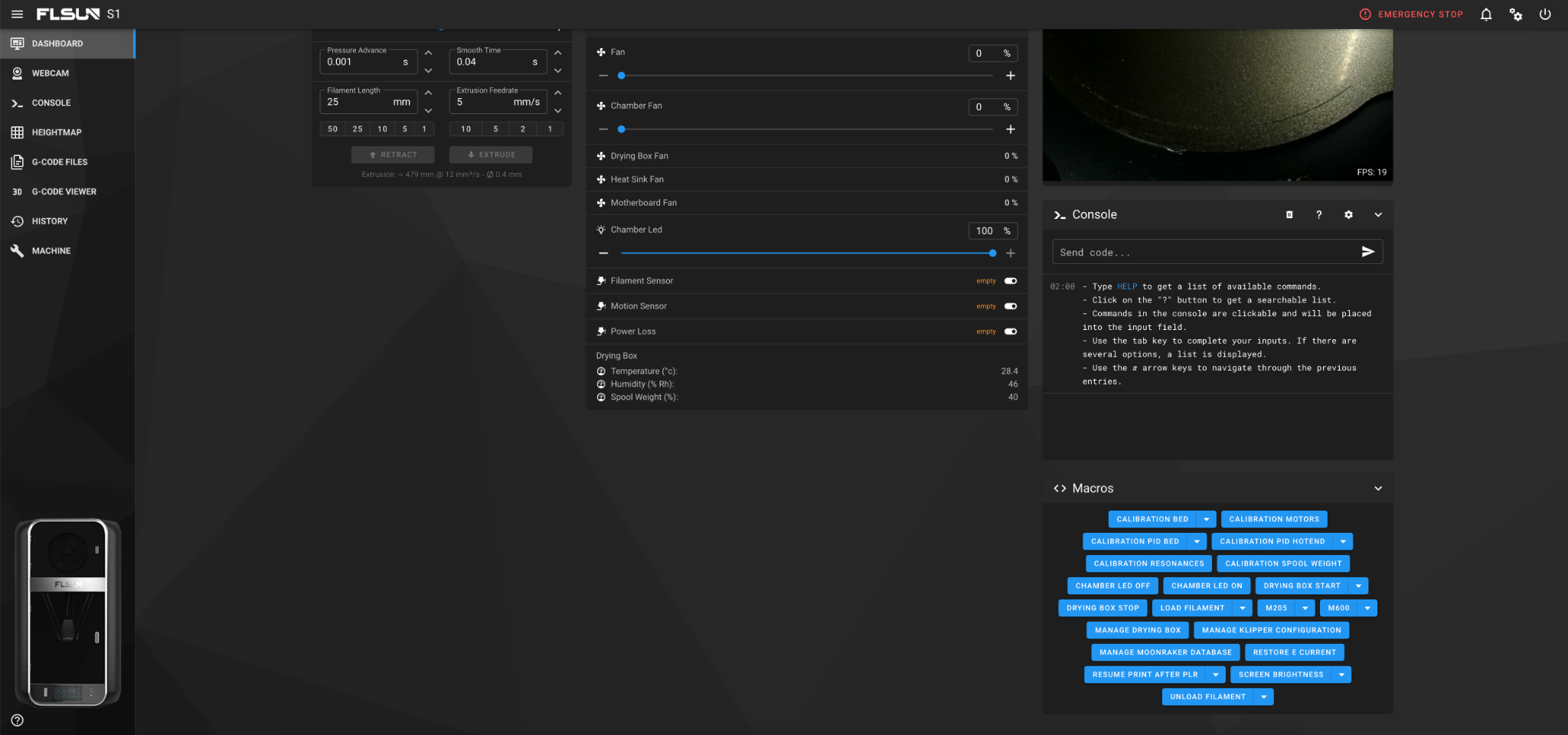Show print History
Image resolution: width=1568 pixels, height=735 pixels.
67,221
